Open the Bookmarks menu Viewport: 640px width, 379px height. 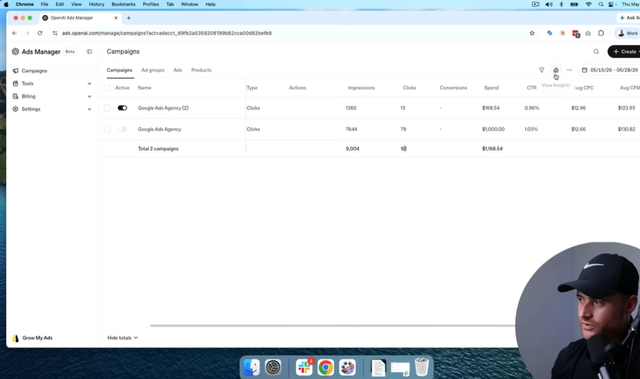(123, 4)
